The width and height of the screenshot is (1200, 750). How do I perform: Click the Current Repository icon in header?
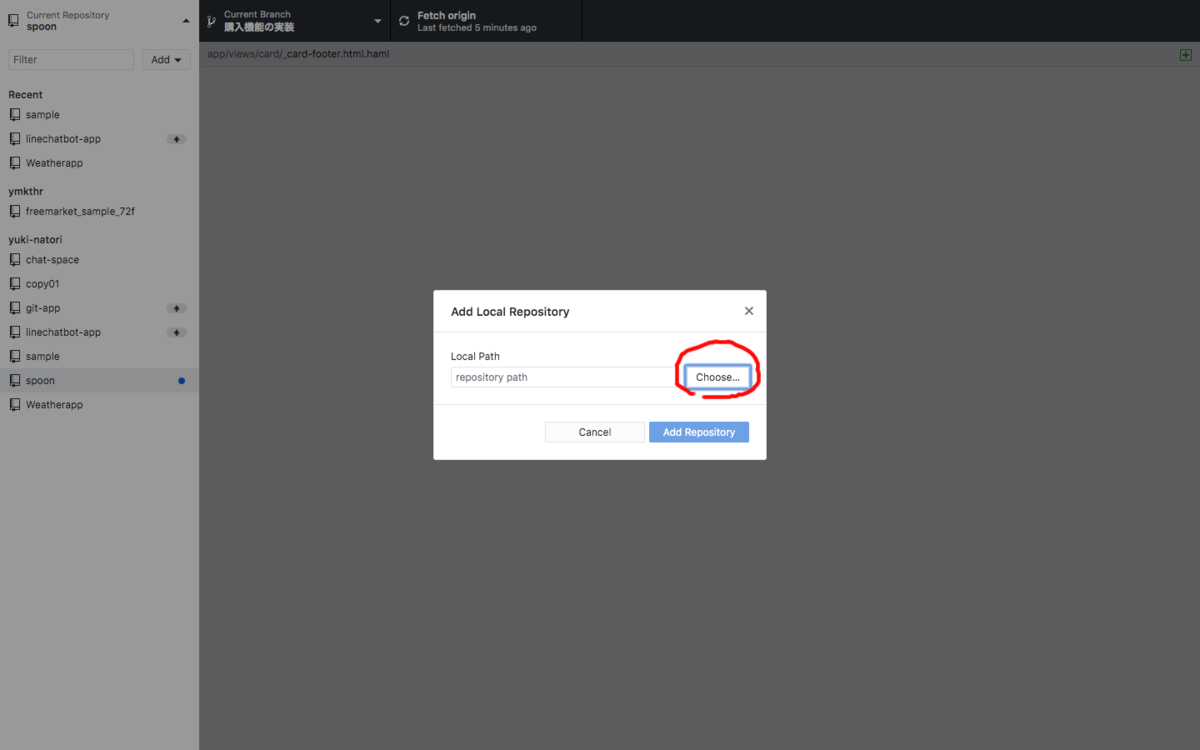[x=13, y=21]
